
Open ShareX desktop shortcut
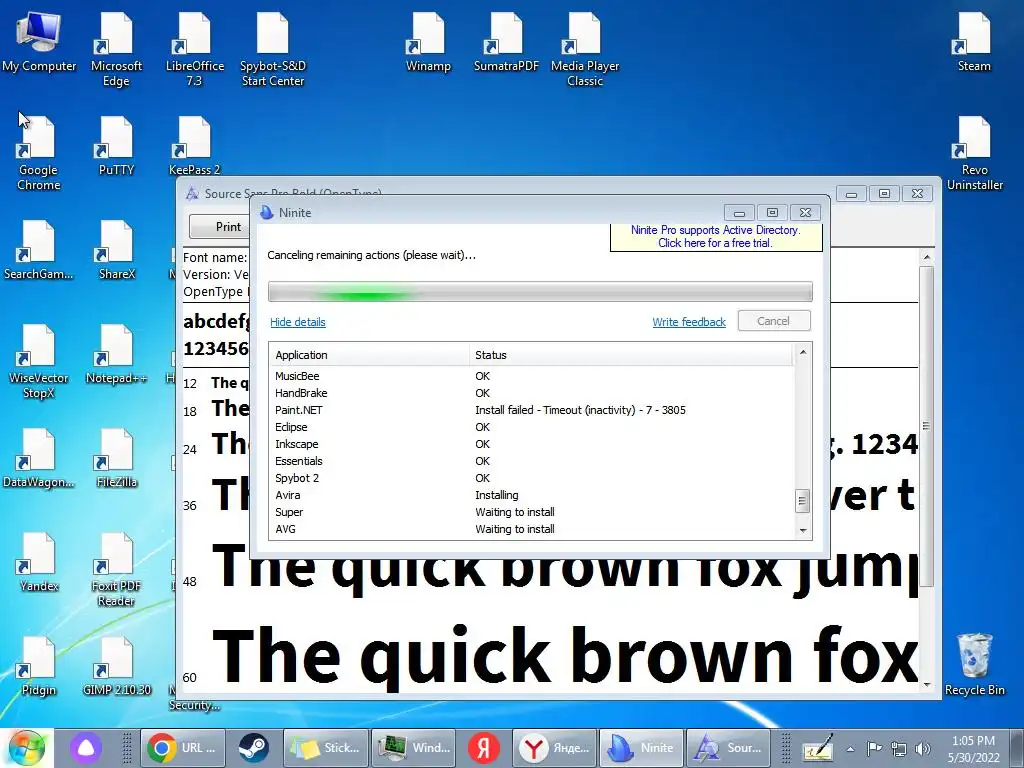[116, 251]
